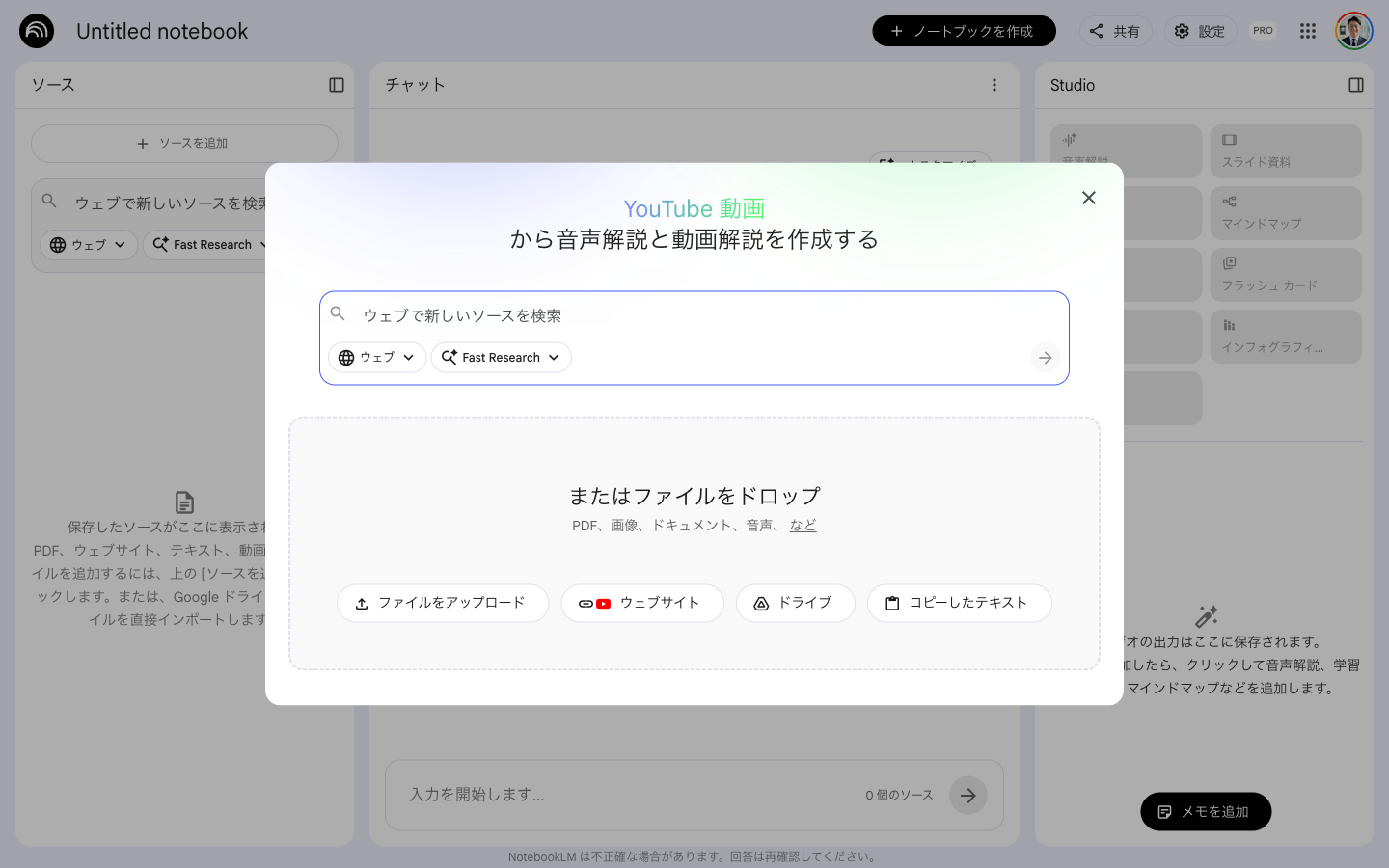
Task: Select the フラッシュ カード Studio tile
Action: pyautogui.click(x=1286, y=275)
